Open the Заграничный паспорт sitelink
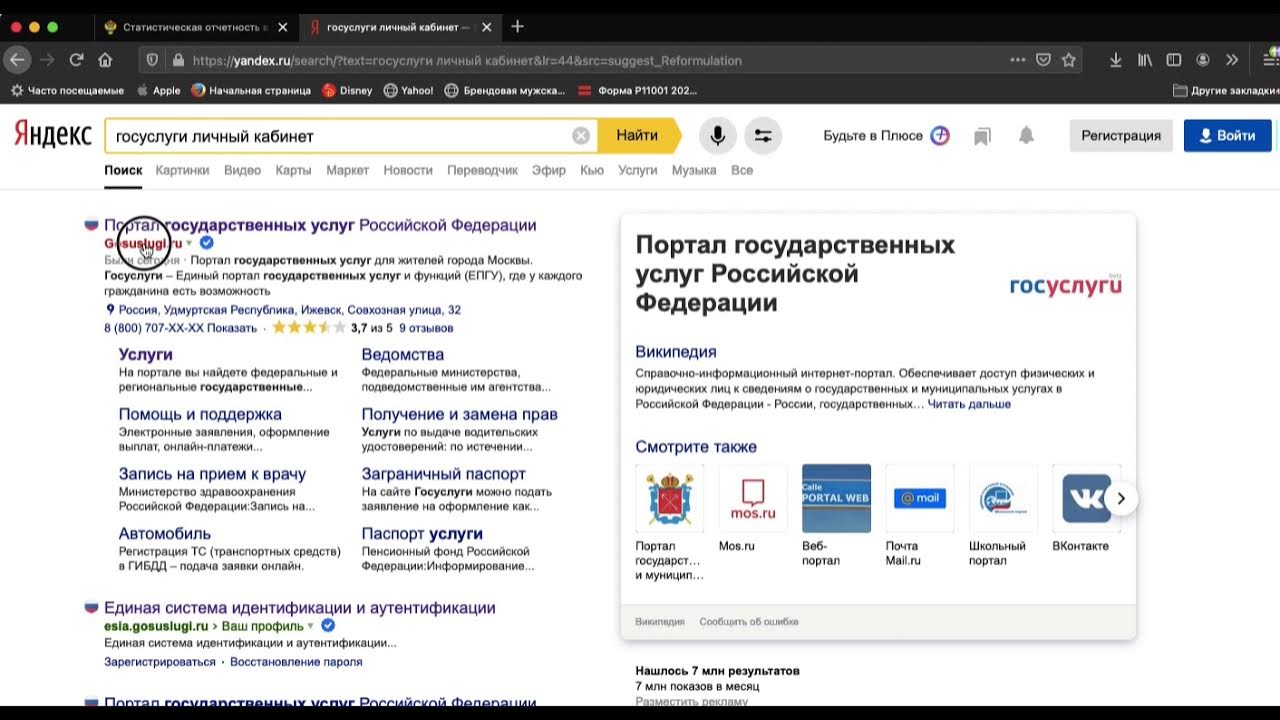This screenshot has height=720, width=1280. pyautogui.click(x=443, y=474)
